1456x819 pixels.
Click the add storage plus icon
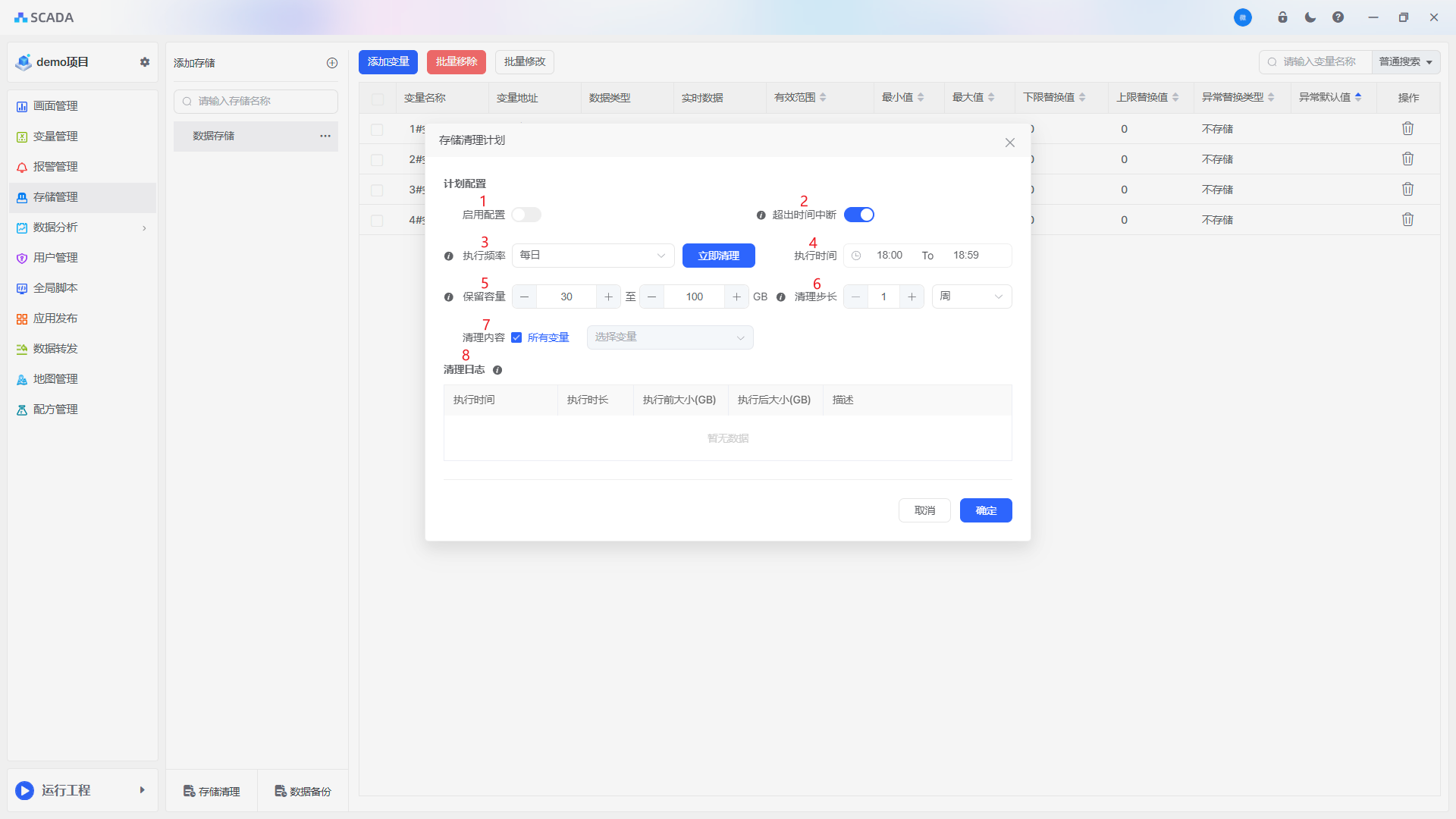332,63
